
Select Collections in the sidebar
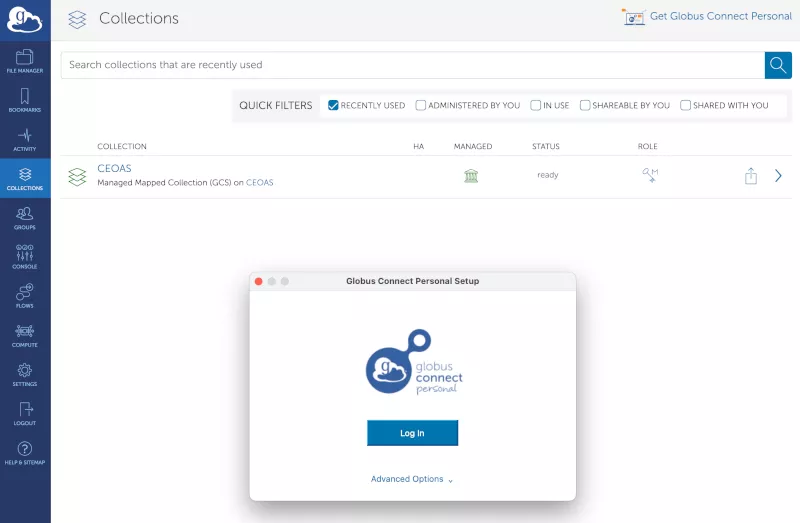[24, 178]
